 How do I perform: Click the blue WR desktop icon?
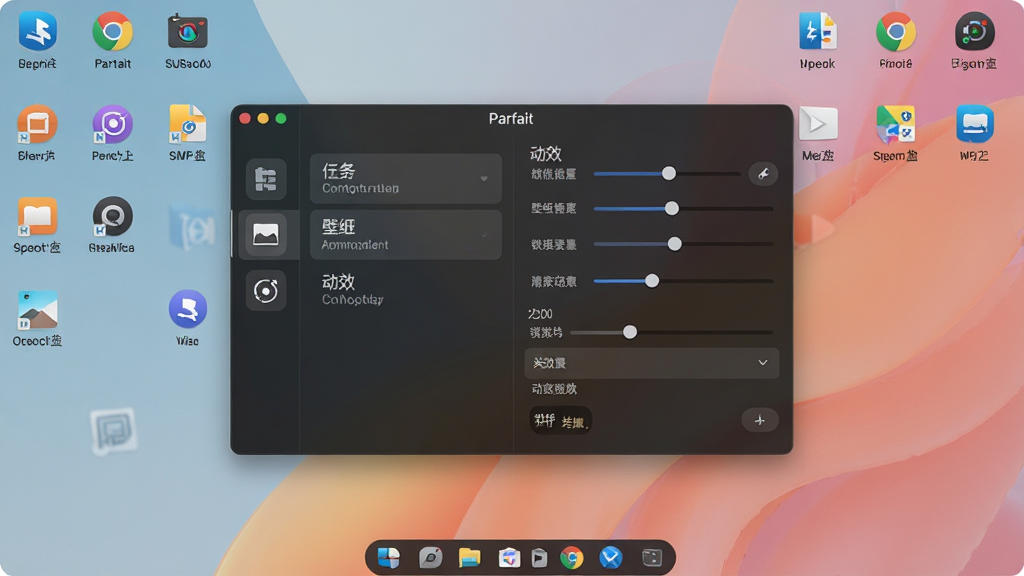coord(974,124)
